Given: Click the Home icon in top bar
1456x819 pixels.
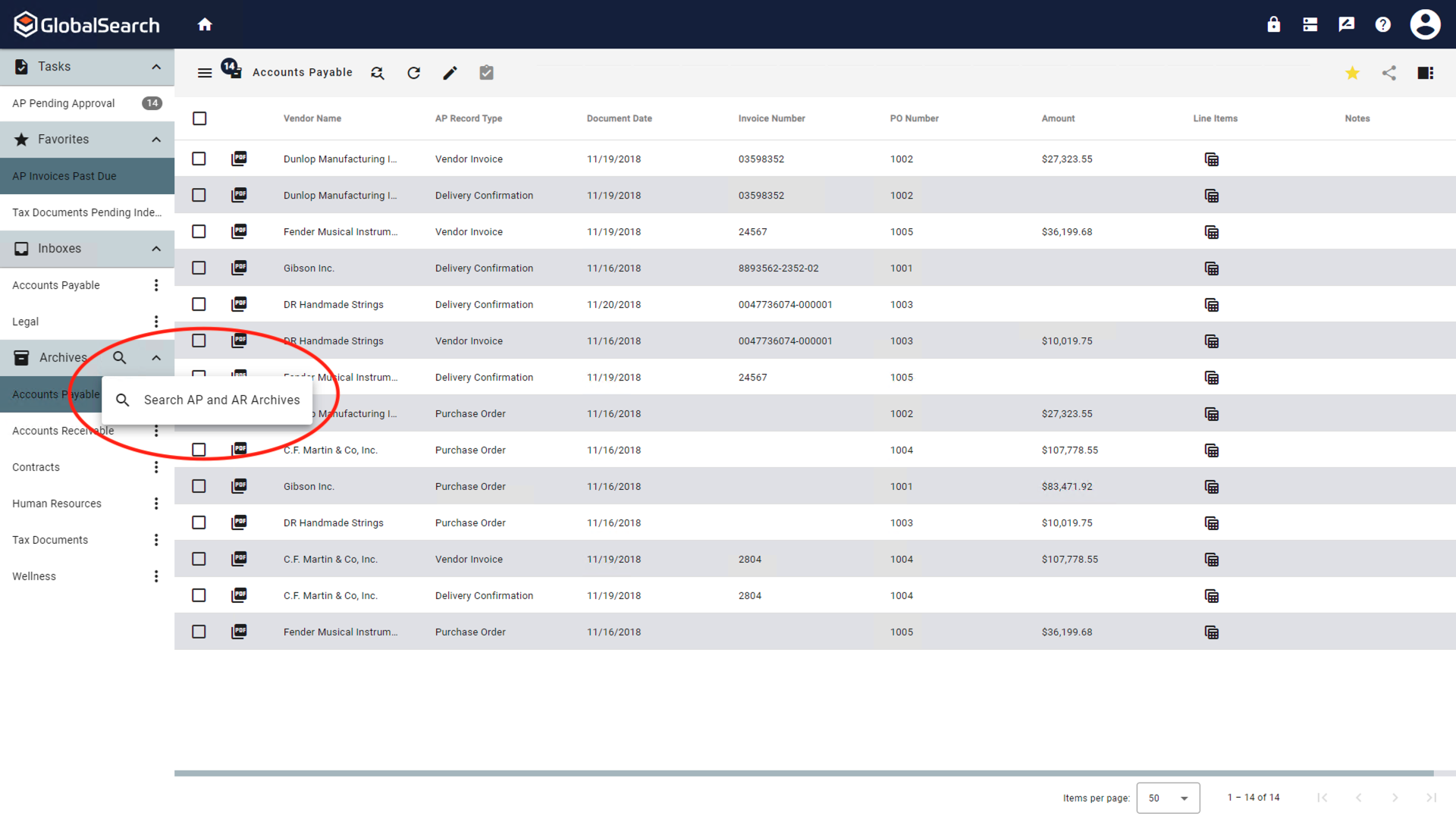Looking at the screenshot, I should coord(205,24).
